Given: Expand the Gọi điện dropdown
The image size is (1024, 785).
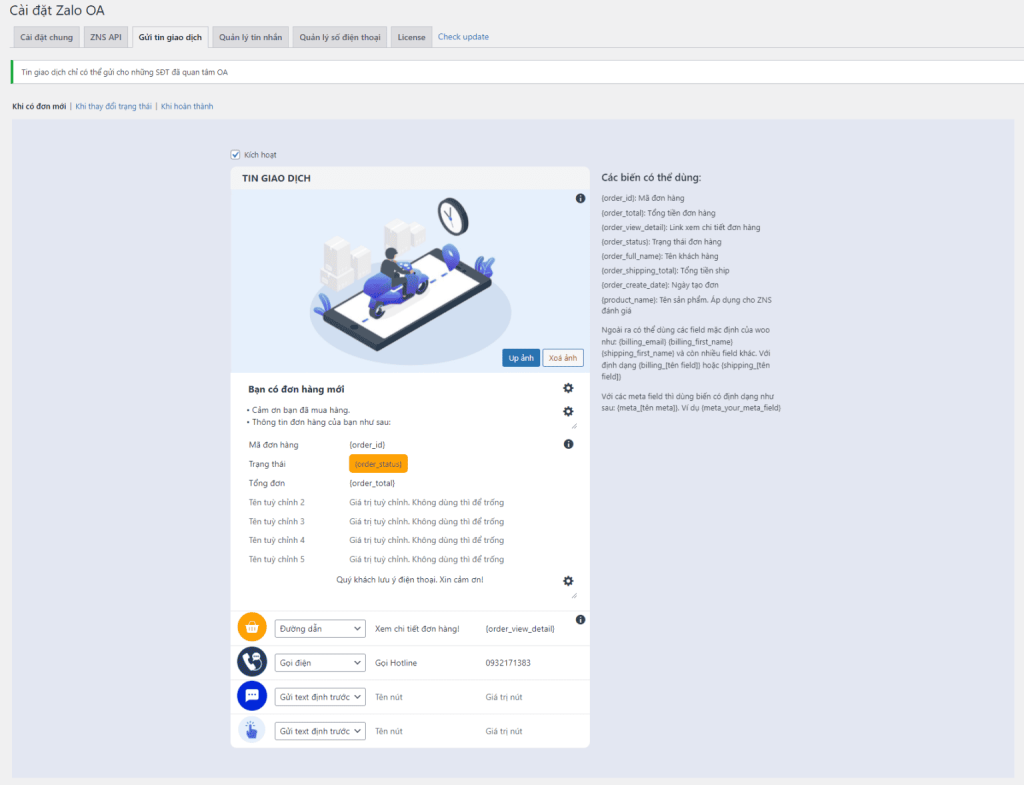Looking at the screenshot, I should pyautogui.click(x=320, y=663).
